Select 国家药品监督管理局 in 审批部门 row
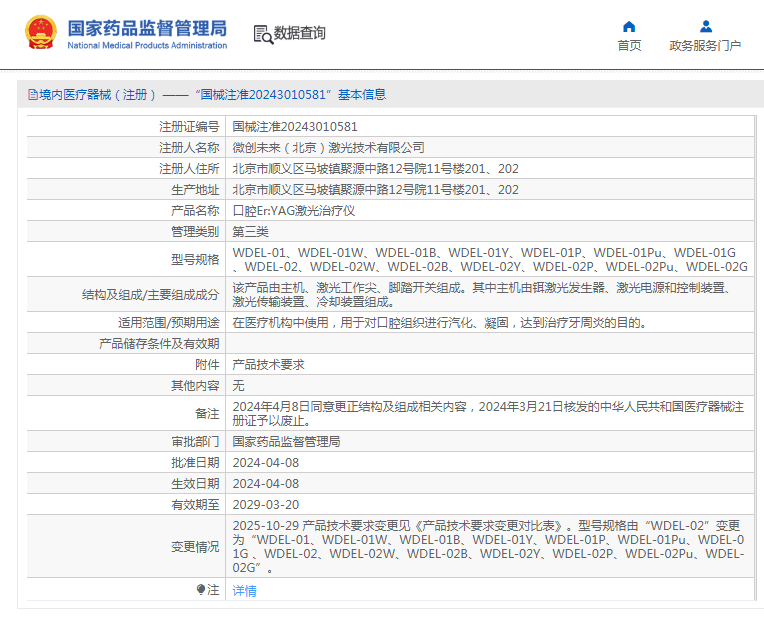The image size is (764, 617). [x=286, y=442]
